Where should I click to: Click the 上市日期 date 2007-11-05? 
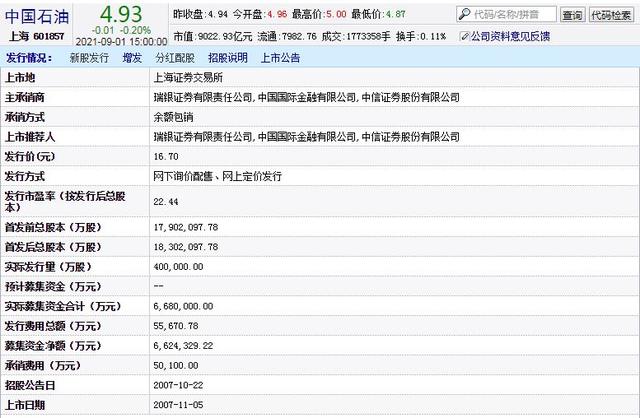click(x=178, y=405)
